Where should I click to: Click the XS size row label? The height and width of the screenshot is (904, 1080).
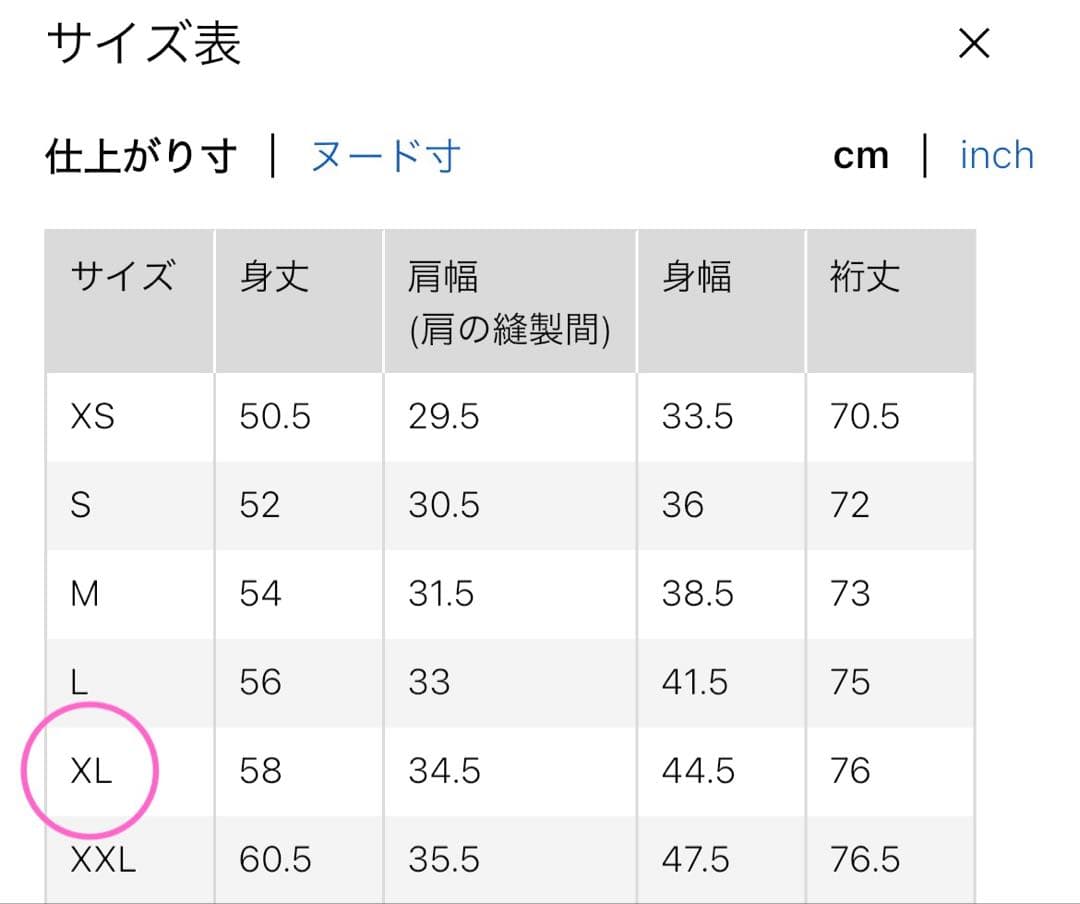click(92, 416)
